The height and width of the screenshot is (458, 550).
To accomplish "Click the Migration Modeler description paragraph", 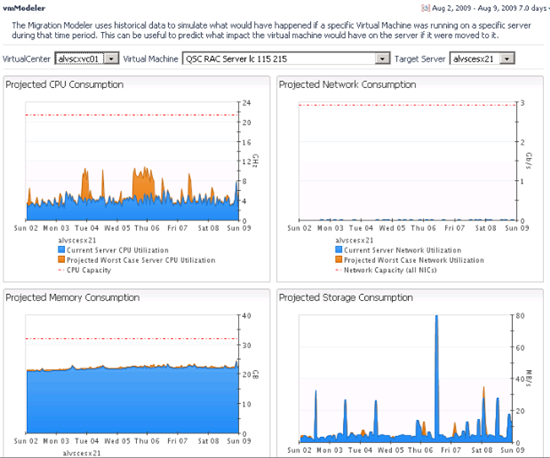I will tap(271, 30).
